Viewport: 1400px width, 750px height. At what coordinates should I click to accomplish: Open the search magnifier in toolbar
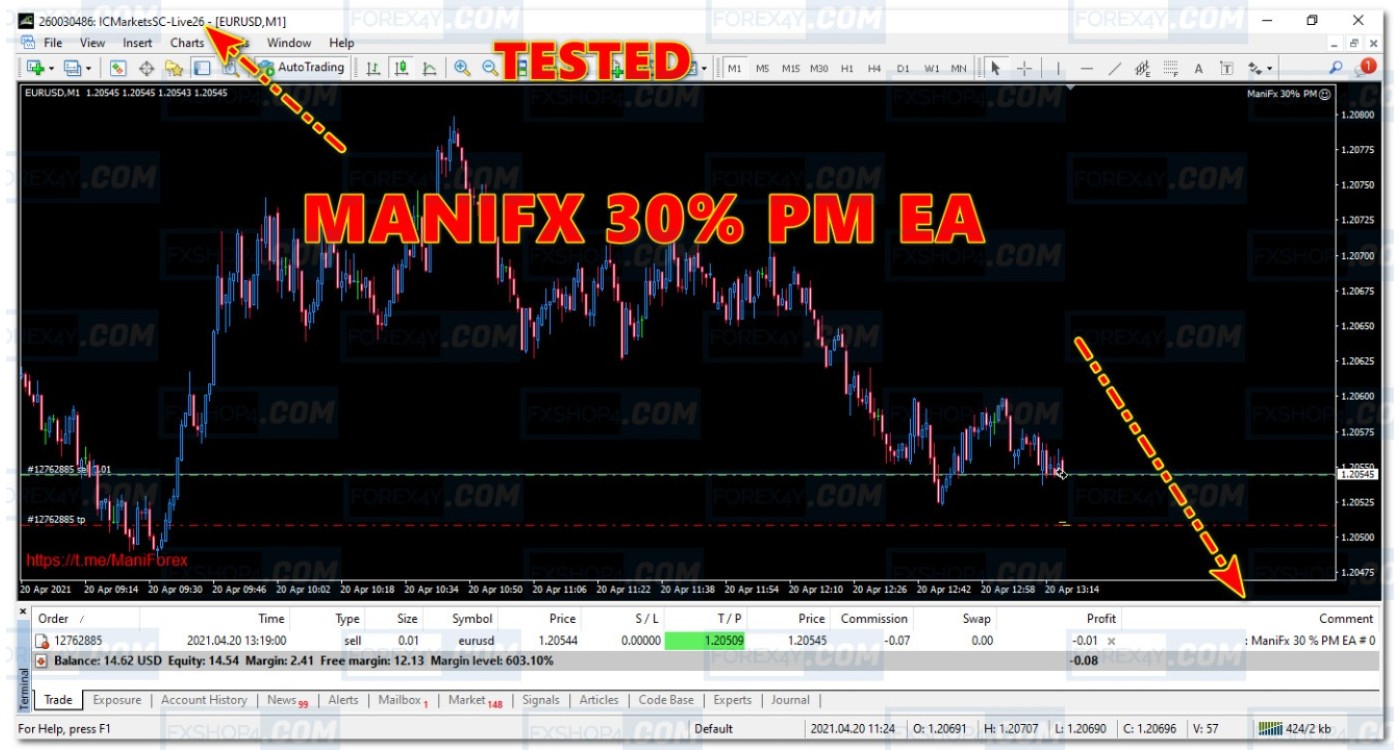point(1335,68)
